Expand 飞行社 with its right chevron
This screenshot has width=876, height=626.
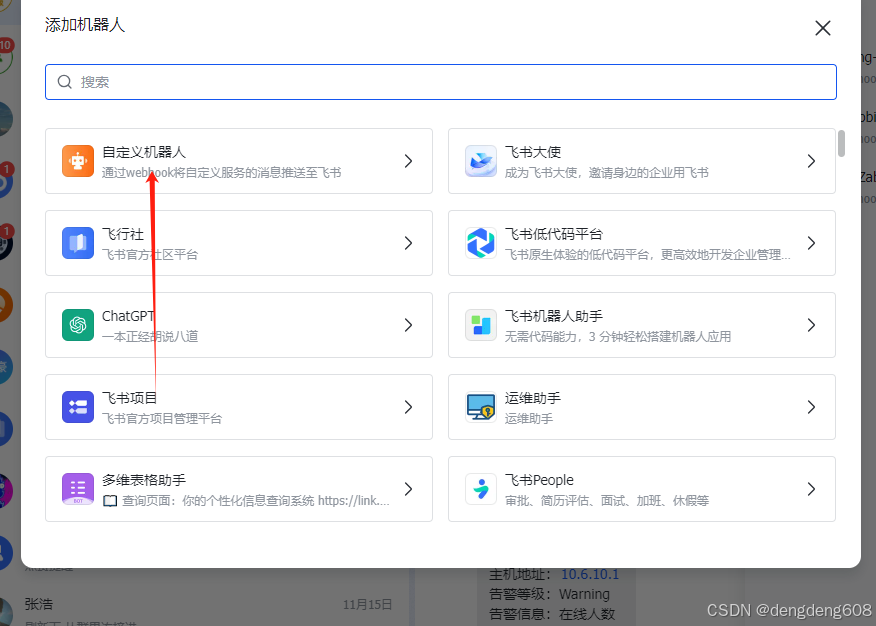(408, 243)
